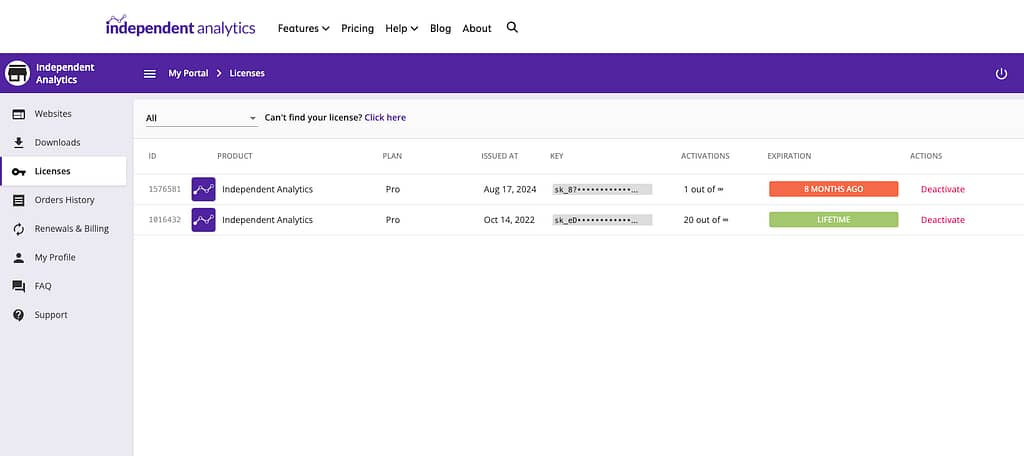The height and width of the screenshot is (456, 1024).
Task: Click the Support question mark icon
Action: tap(18, 315)
